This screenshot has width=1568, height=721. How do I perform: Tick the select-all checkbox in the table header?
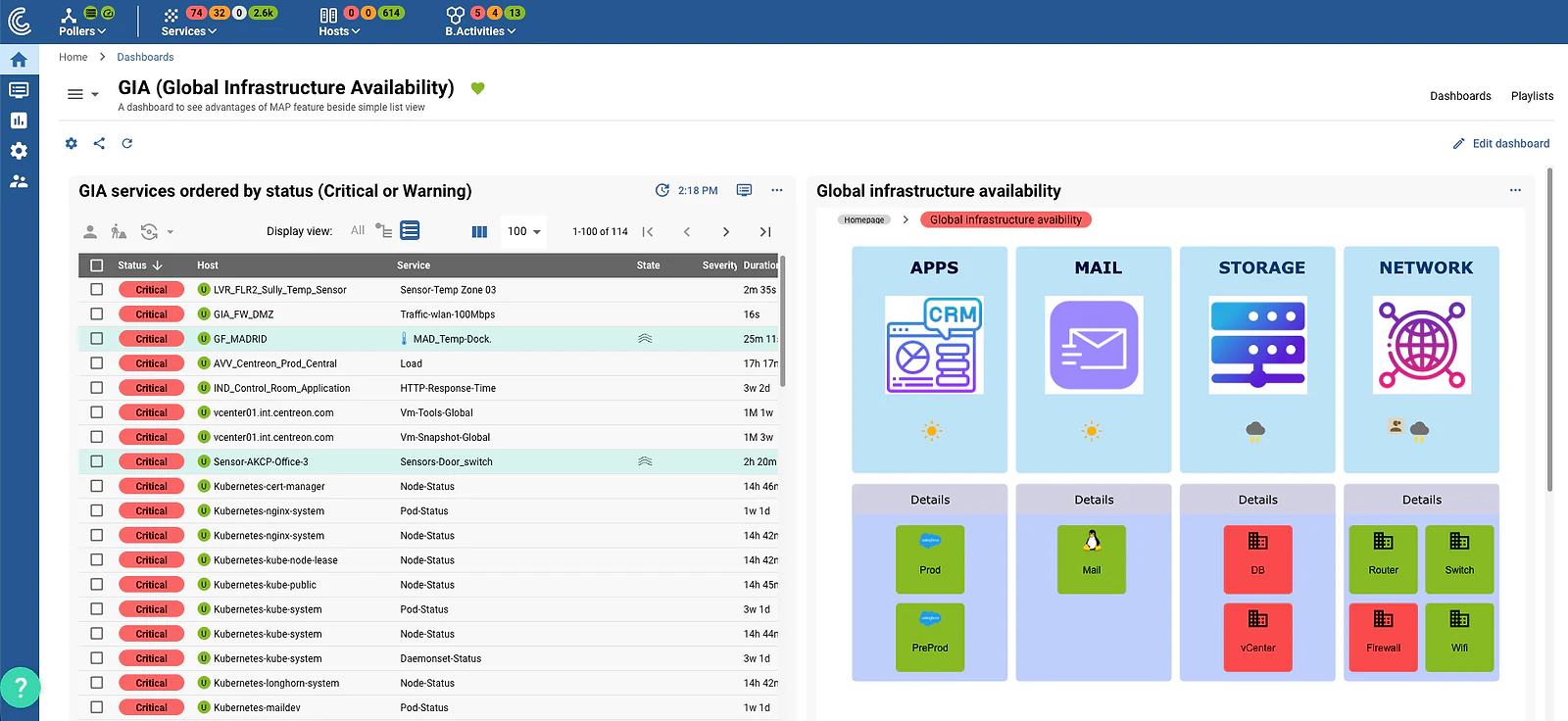tap(97, 265)
